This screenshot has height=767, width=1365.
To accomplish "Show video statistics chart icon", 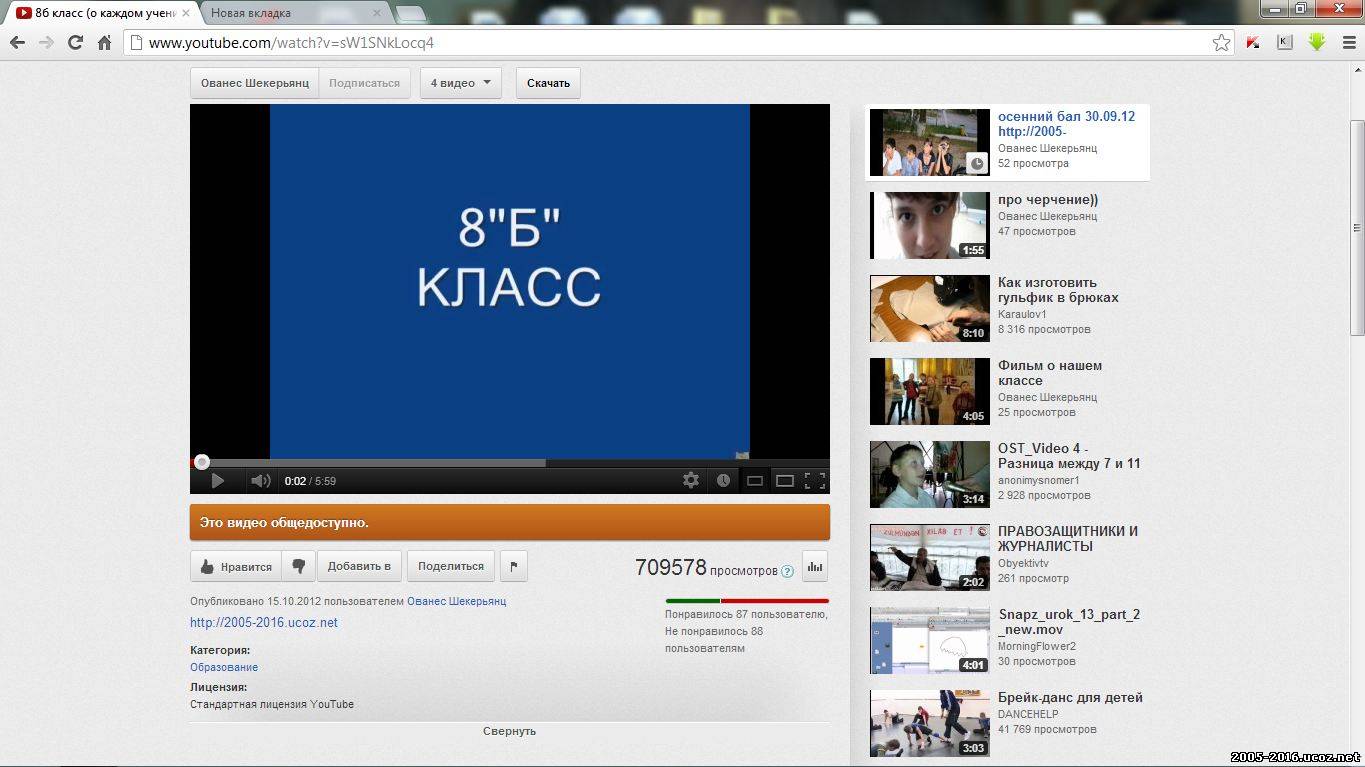I will [x=814, y=567].
